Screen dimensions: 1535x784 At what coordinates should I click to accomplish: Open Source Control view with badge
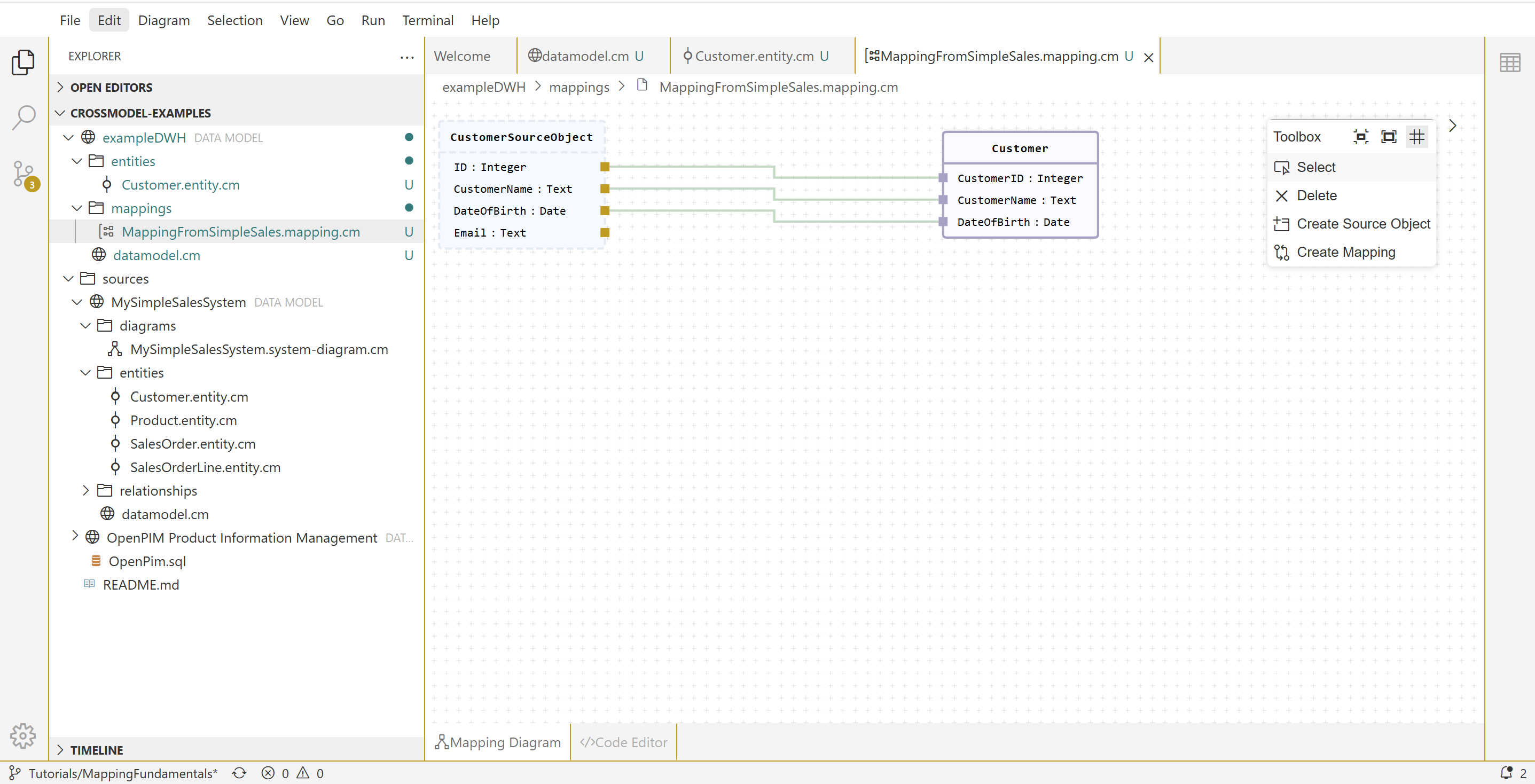[x=24, y=175]
